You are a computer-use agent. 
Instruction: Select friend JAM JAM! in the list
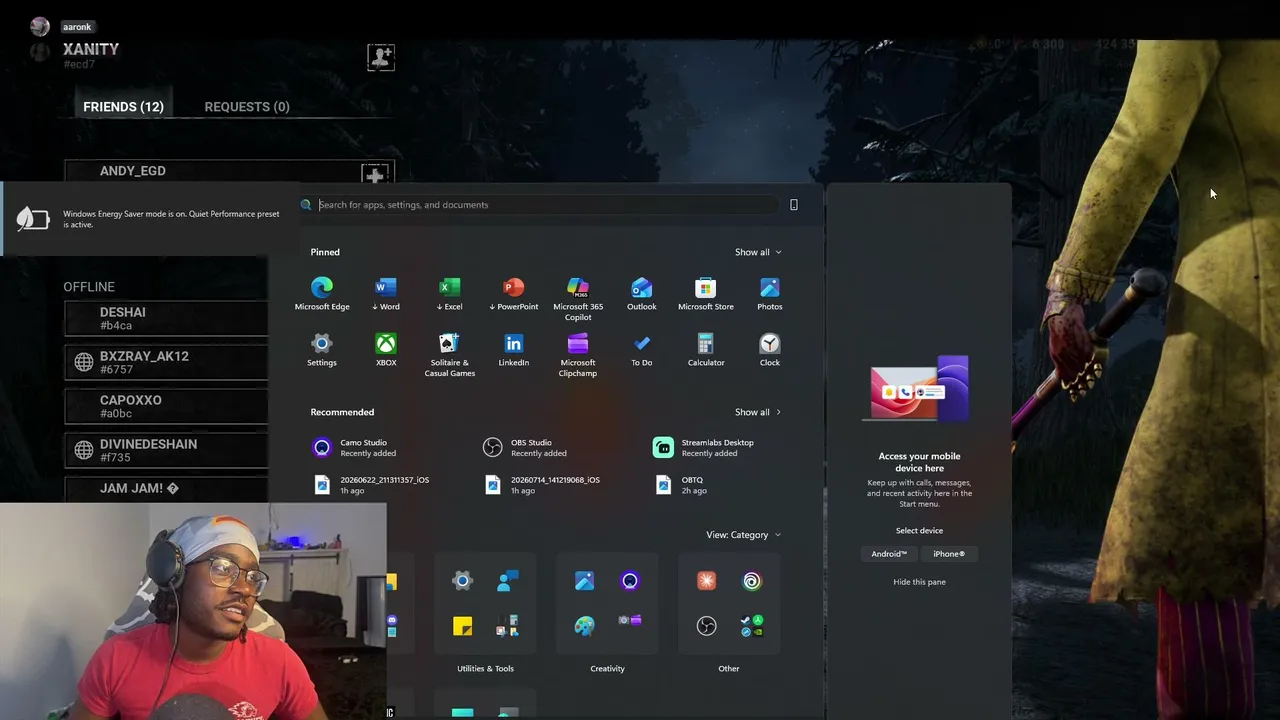click(x=167, y=489)
